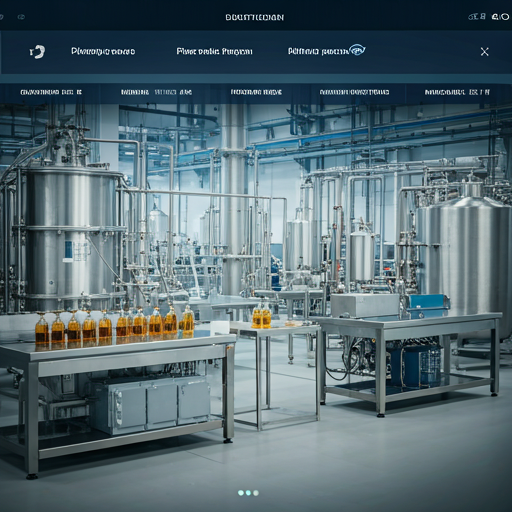Image resolution: width=512 pixels, height=512 pixels.
Task: Go to the second carousel slide dot
Action: point(248,493)
